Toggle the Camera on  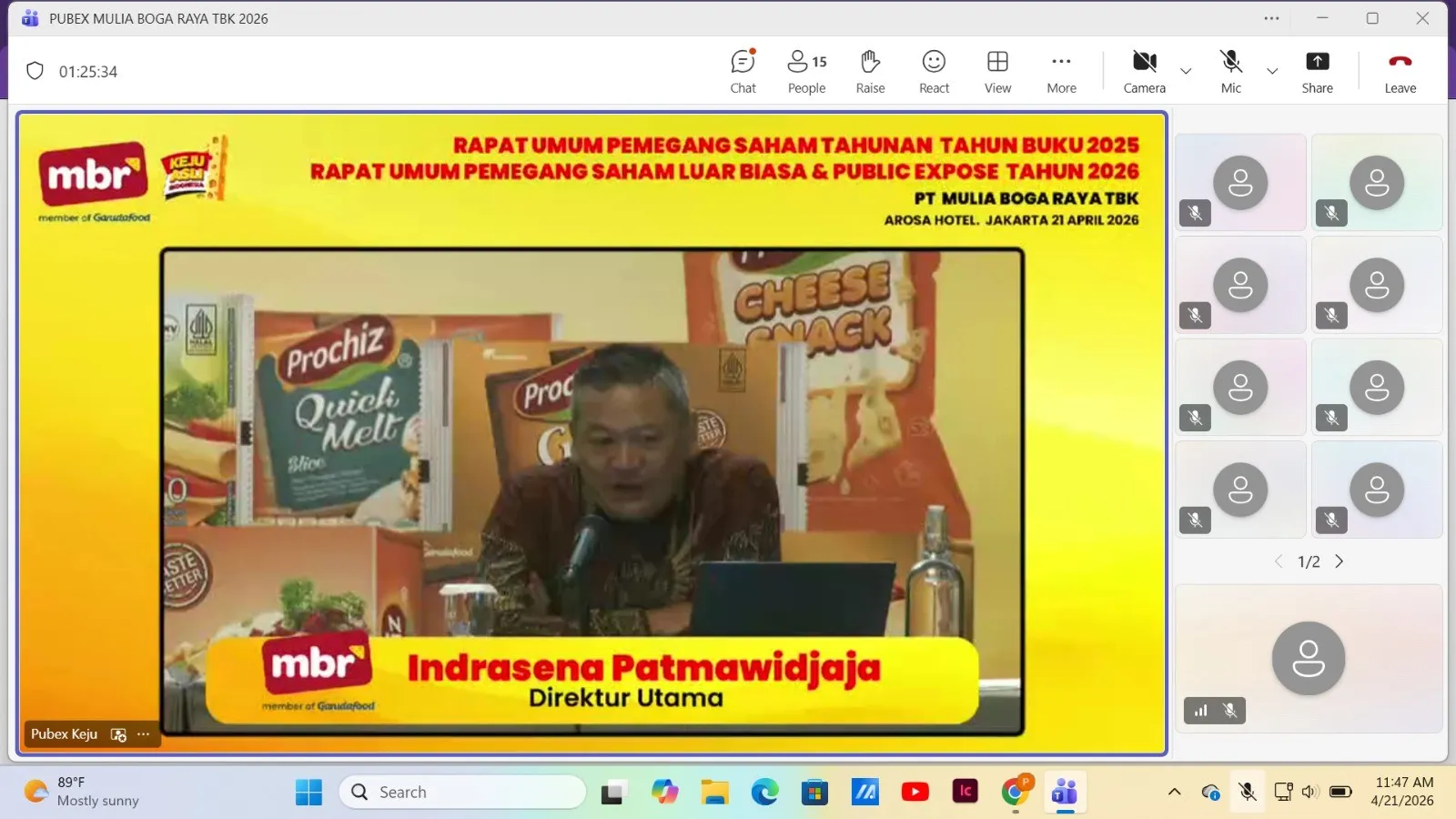click(x=1144, y=71)
